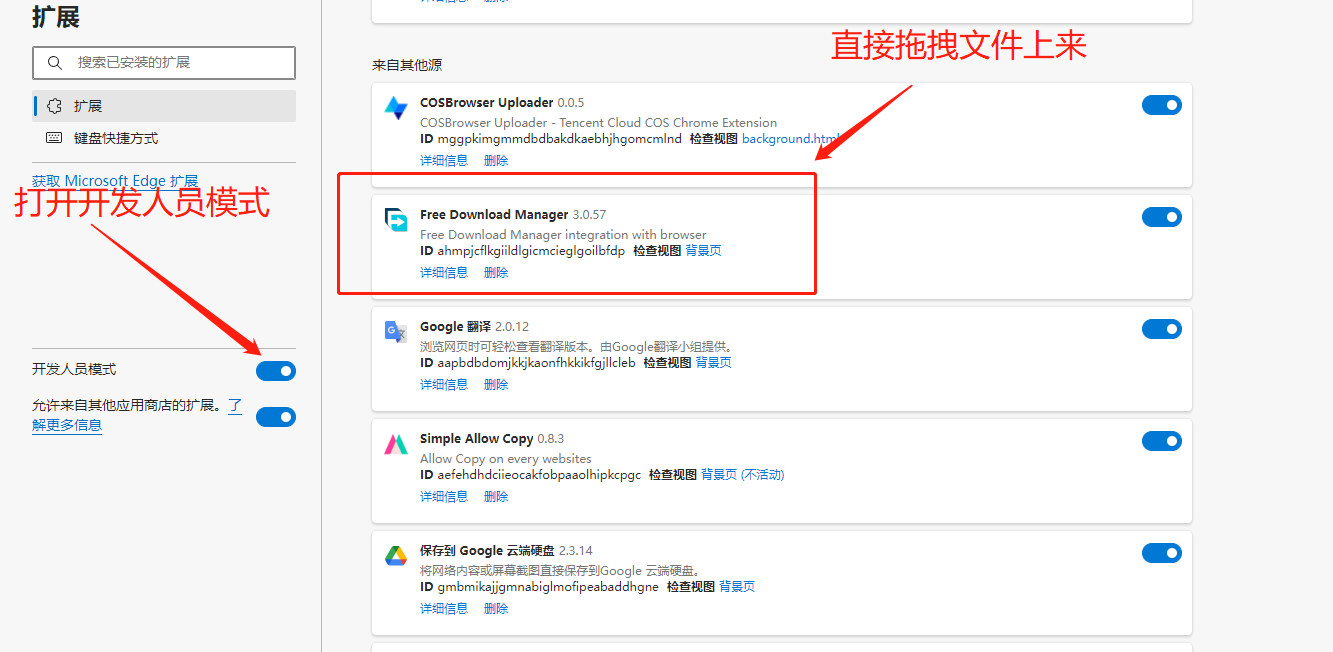Click the Google 翻译 extension icon

(x=395, y=330)
